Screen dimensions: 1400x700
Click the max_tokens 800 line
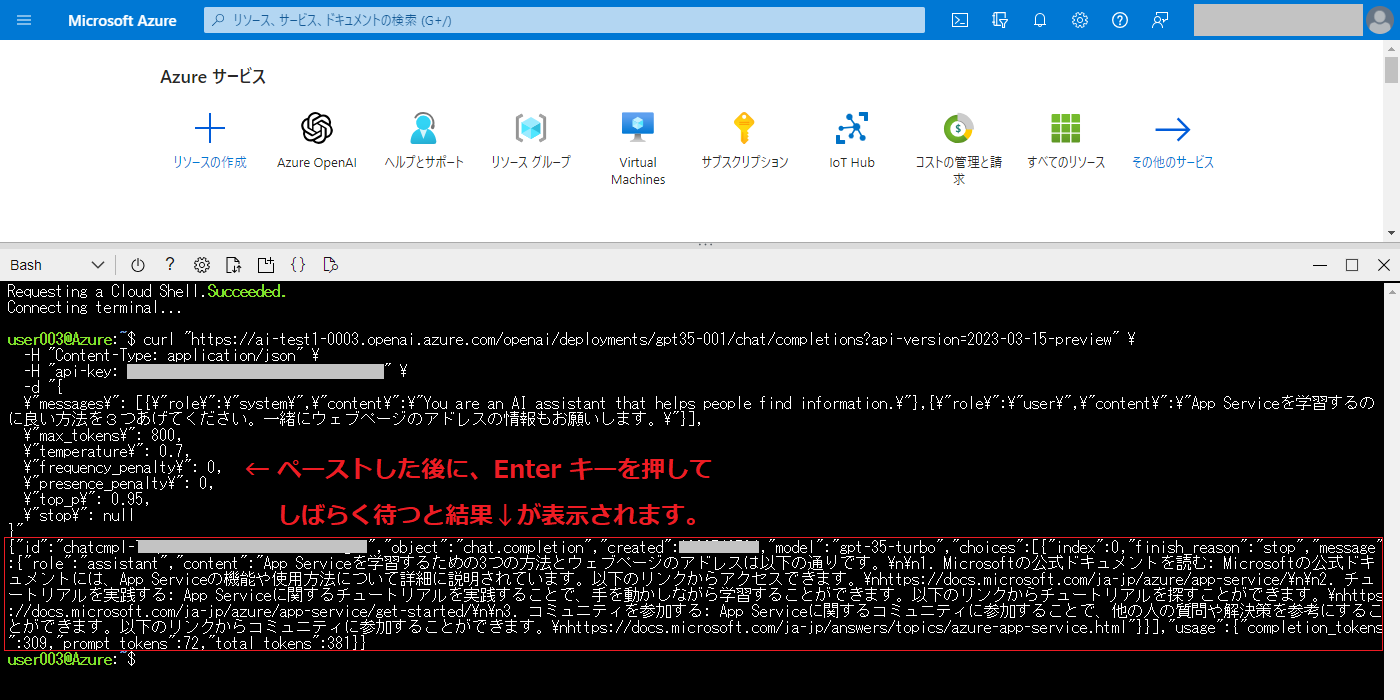(103, 435)
